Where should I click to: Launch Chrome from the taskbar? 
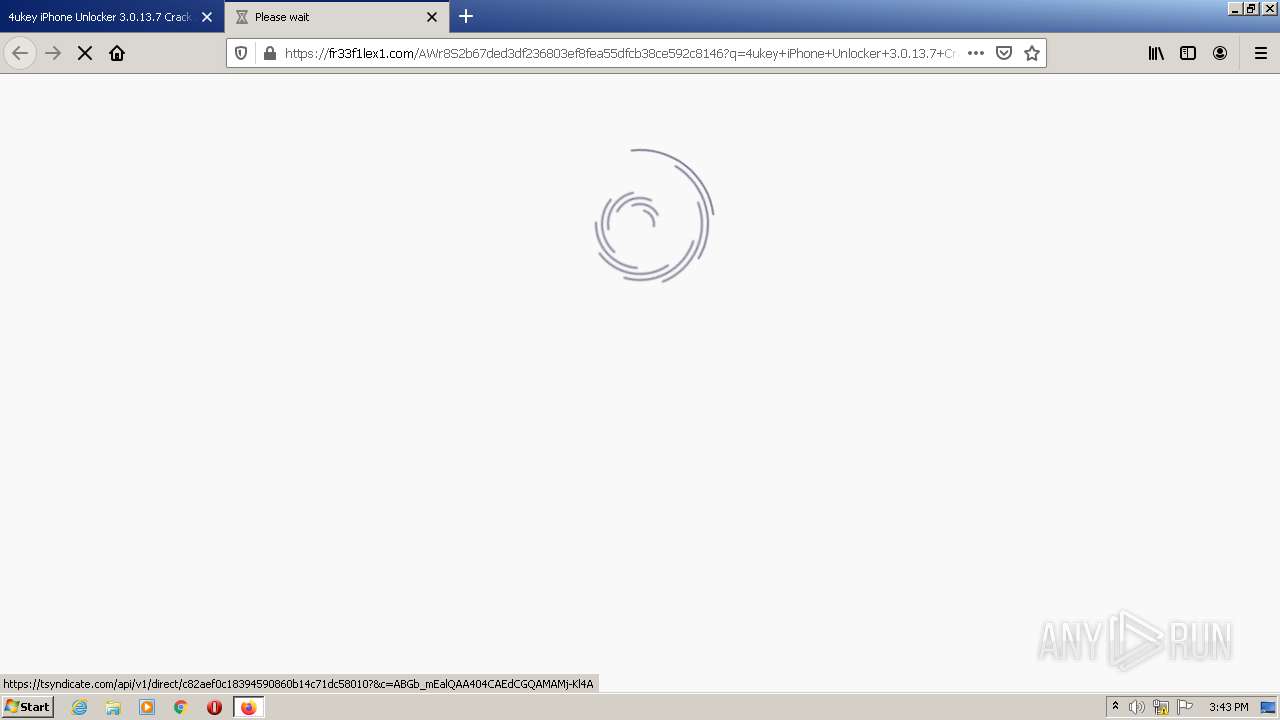coord(181,707)
